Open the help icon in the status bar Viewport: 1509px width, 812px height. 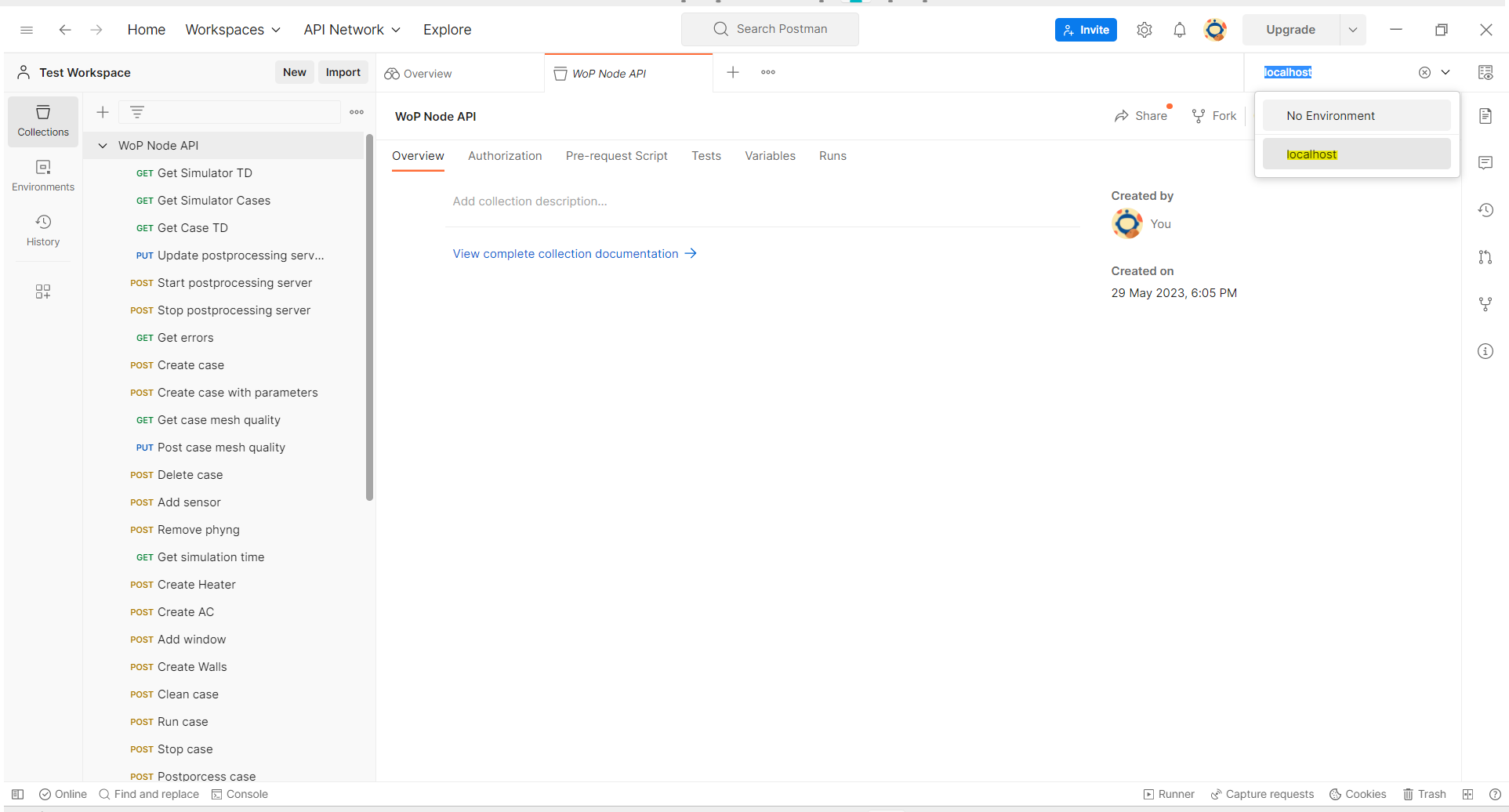1495,794
